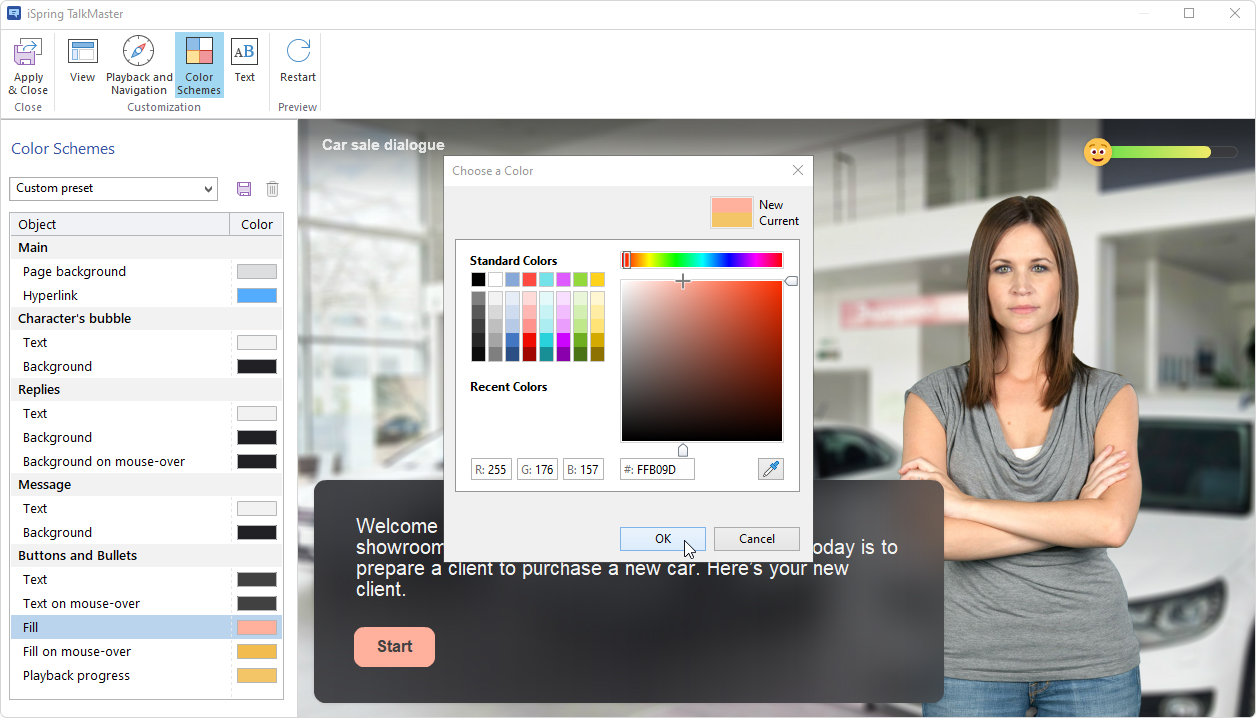Edit the Hyperlink color swatch

click(256, 294)
